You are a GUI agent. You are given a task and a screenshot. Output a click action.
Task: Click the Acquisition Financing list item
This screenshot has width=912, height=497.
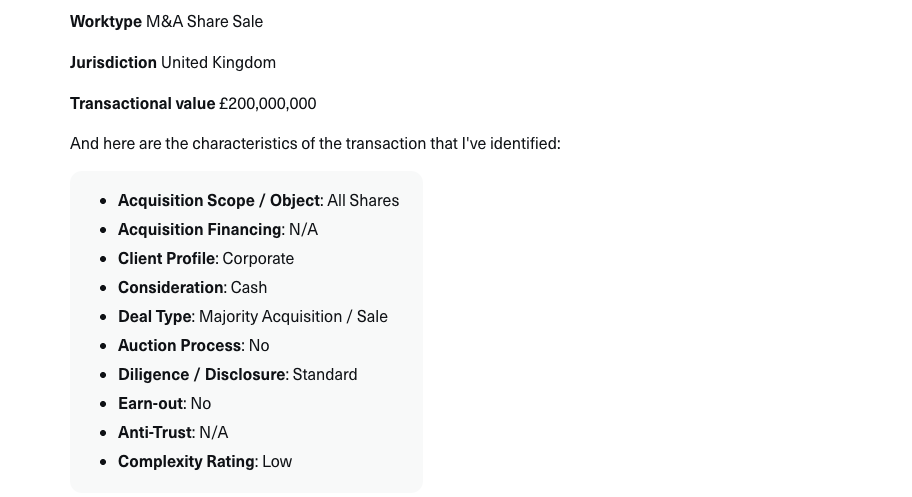(217, 229)
